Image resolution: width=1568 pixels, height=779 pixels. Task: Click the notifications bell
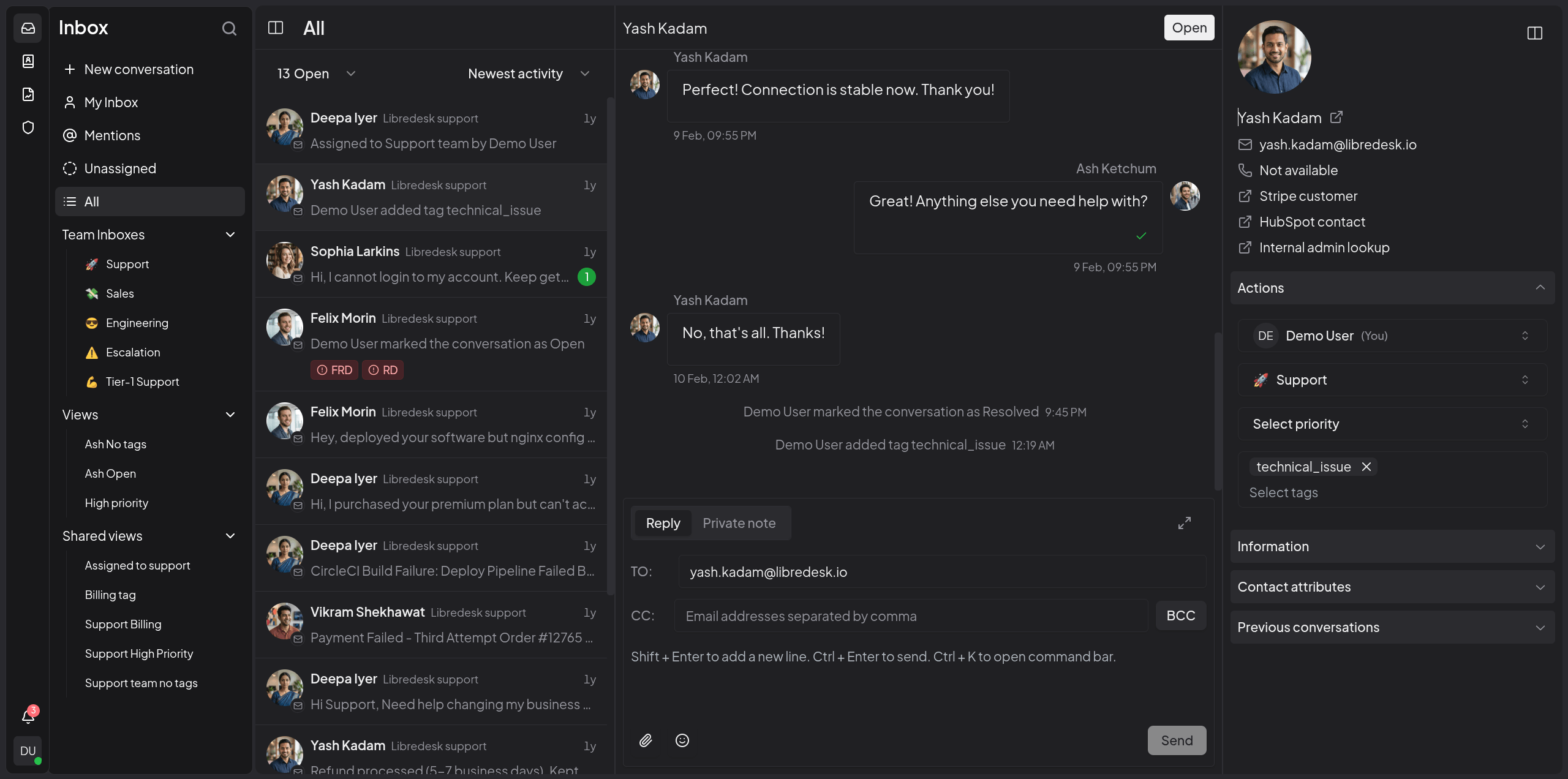(28, 717)
